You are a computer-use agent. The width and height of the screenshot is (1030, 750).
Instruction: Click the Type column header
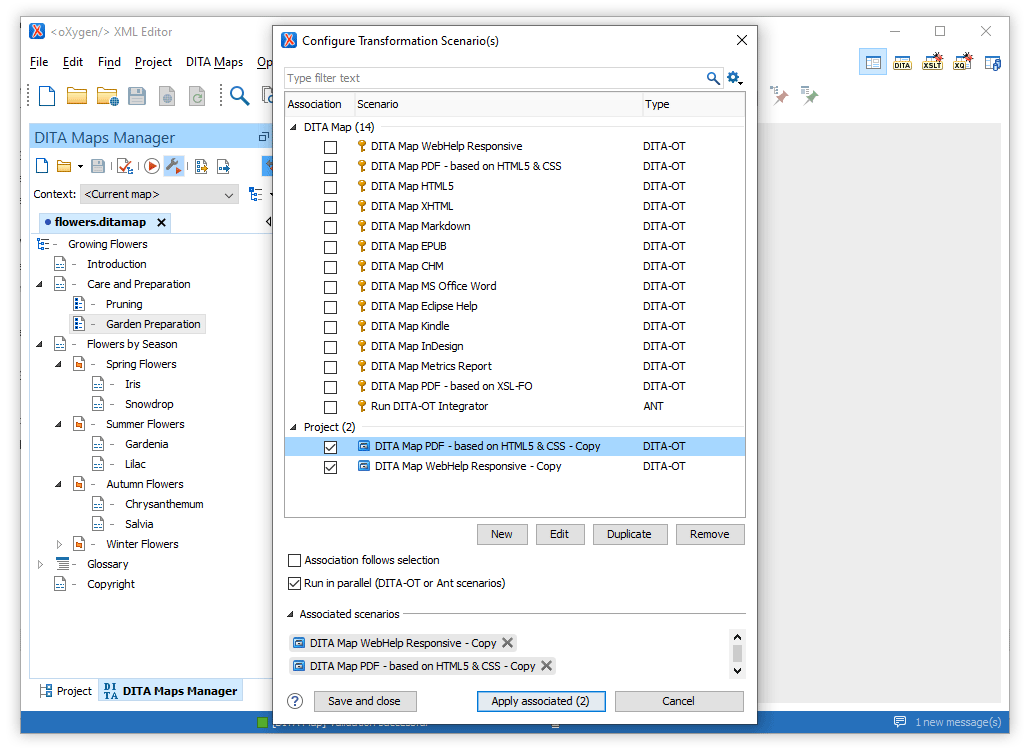click(x=692, y=104)
